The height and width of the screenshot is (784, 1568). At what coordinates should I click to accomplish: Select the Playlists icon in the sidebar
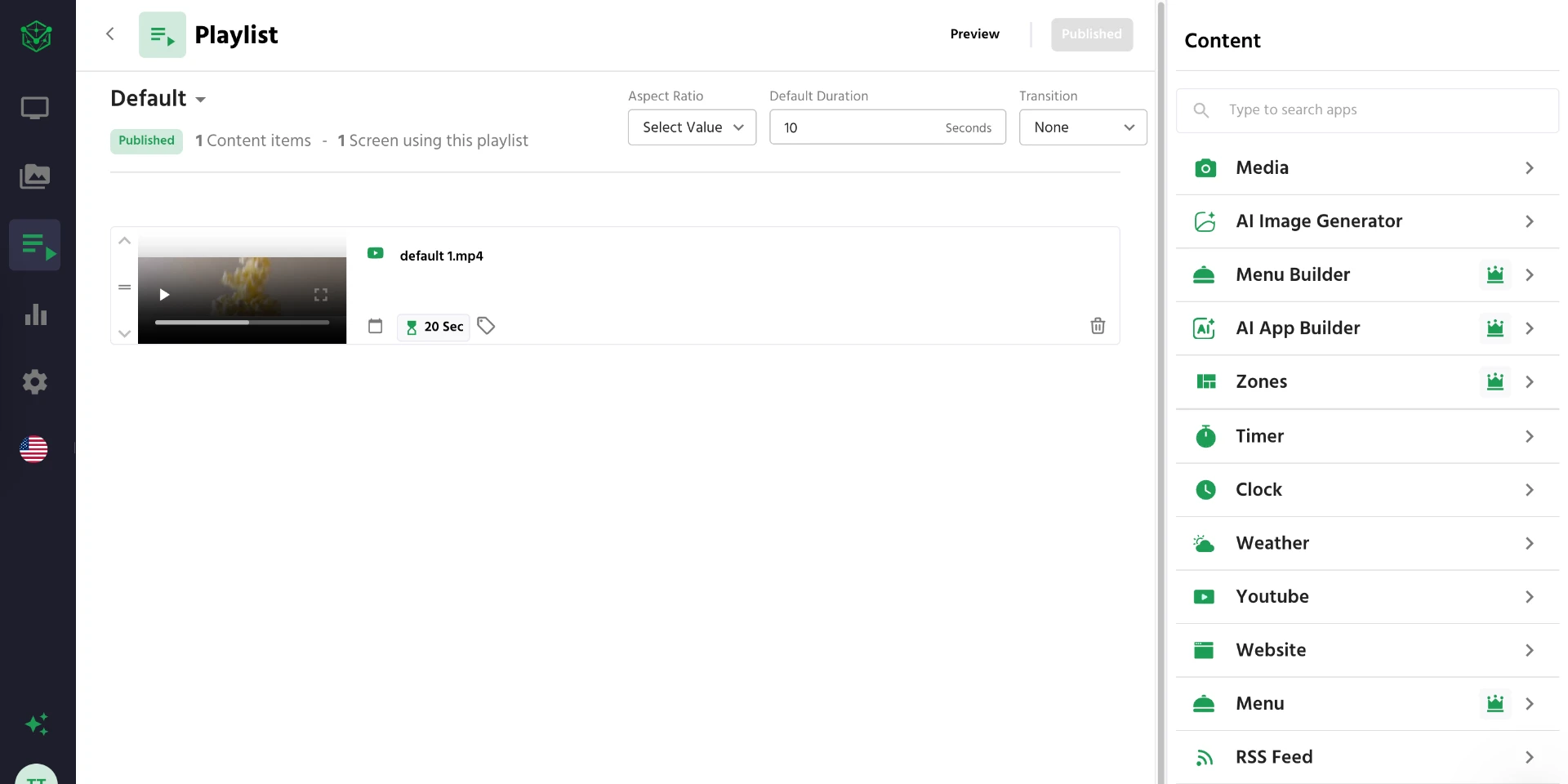pos(35,245)
